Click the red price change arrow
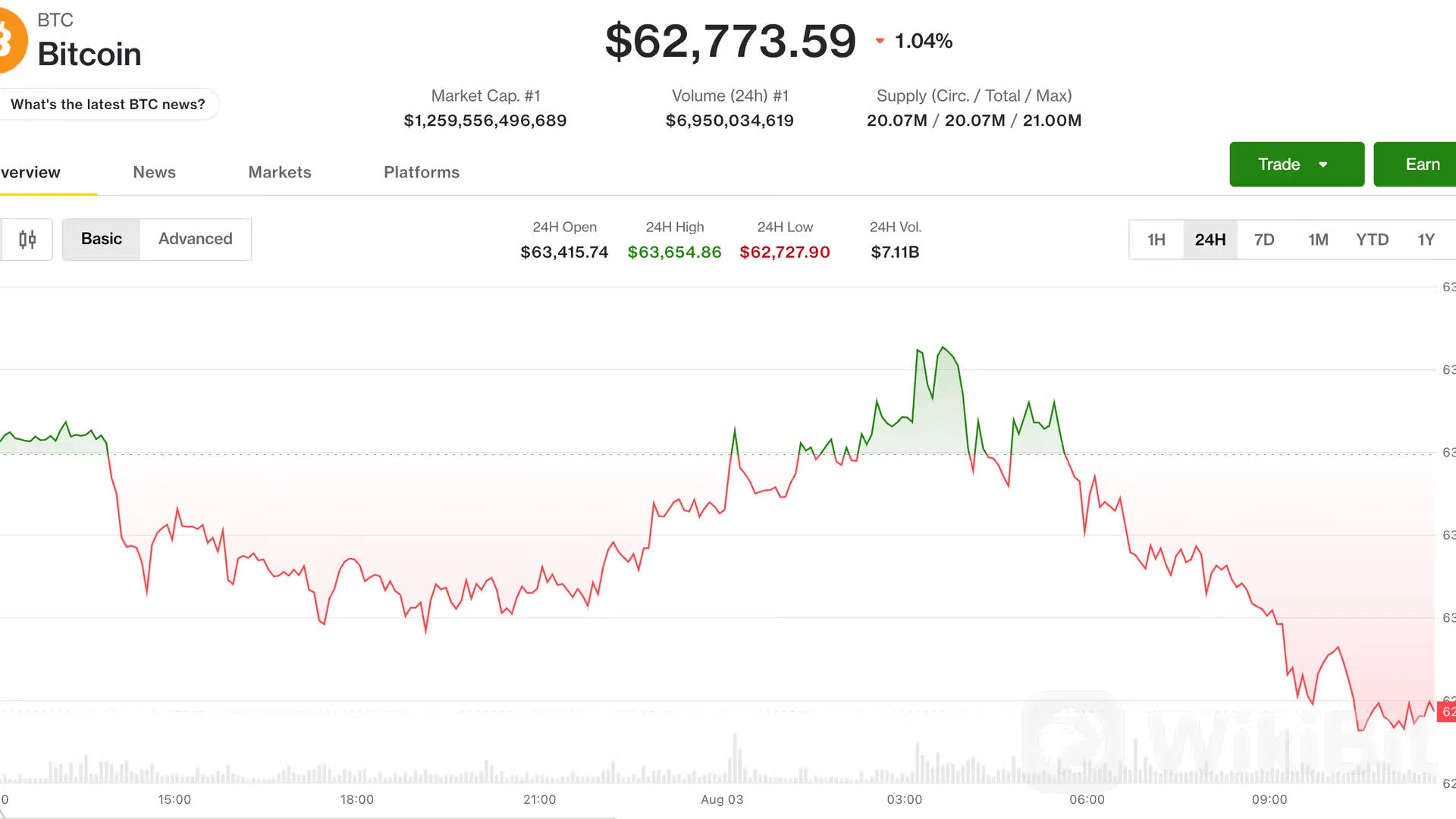 click(x=880, y=41)
